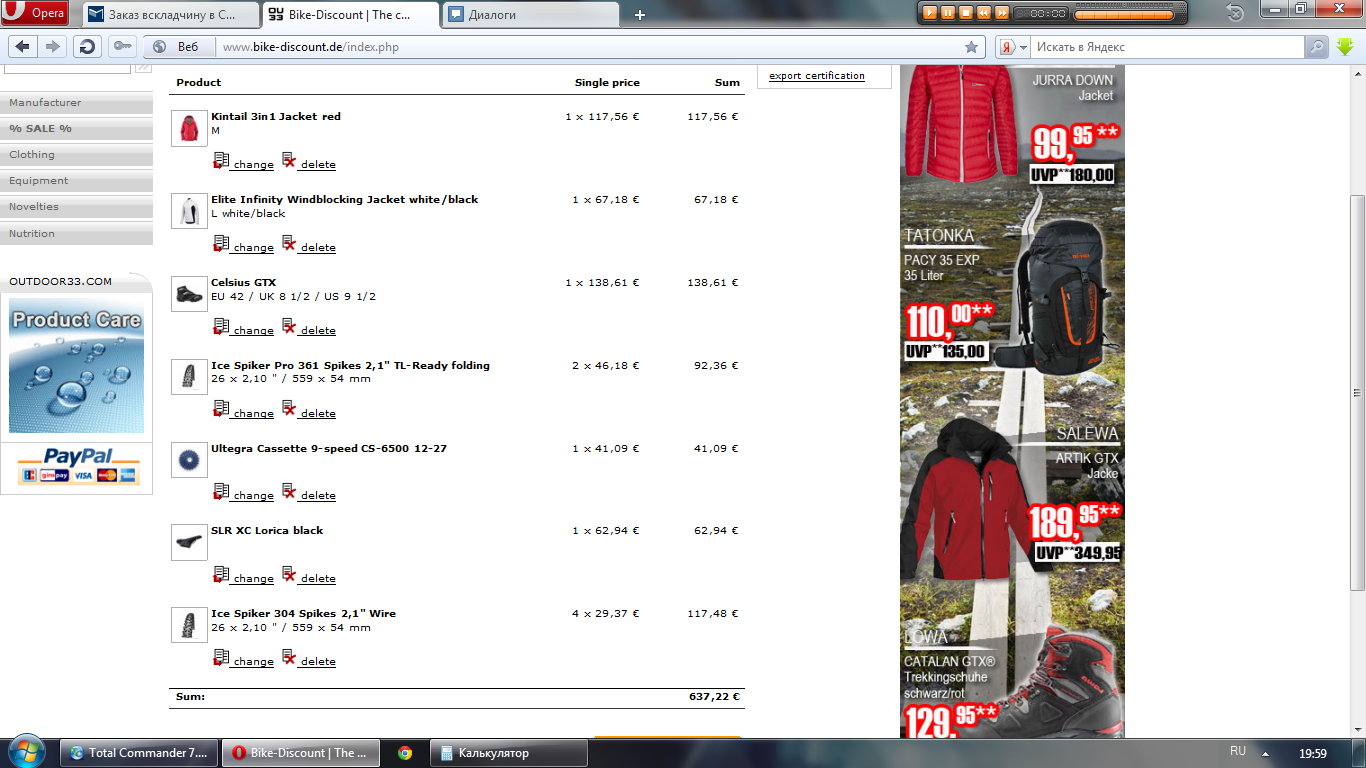Delete the Elite Infinity Jacket item
Screen dimensions: 1366x768
tap(309, 245)
